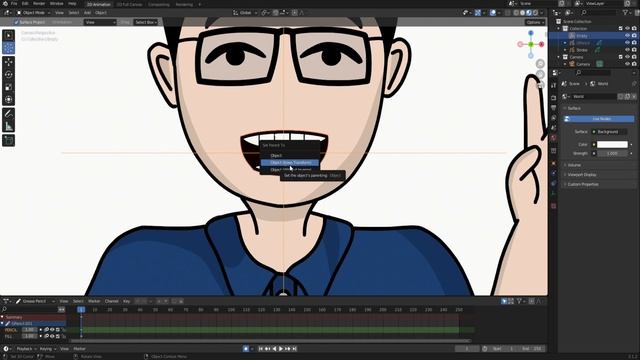640x360 pixels.
Task: Play the animation in reverse
Action: [274, 349]
